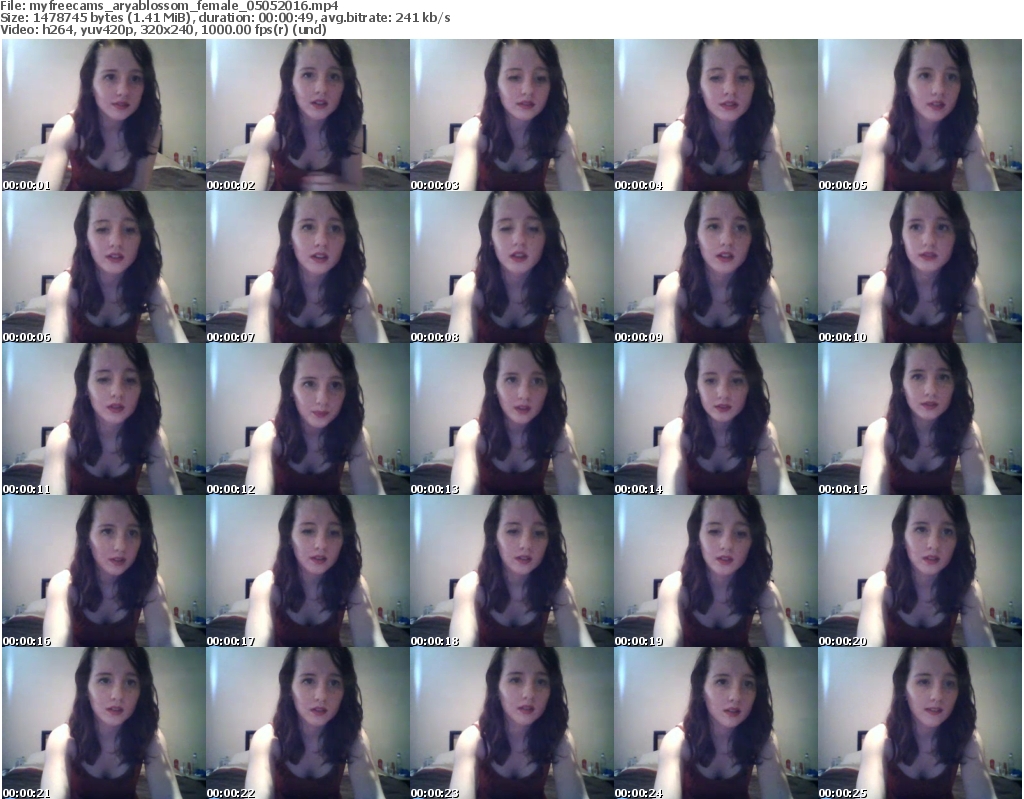This screenshot has height=799, width=1024.
Task: Open the frame stamped 00:00:10
Action: coord(920,267)
